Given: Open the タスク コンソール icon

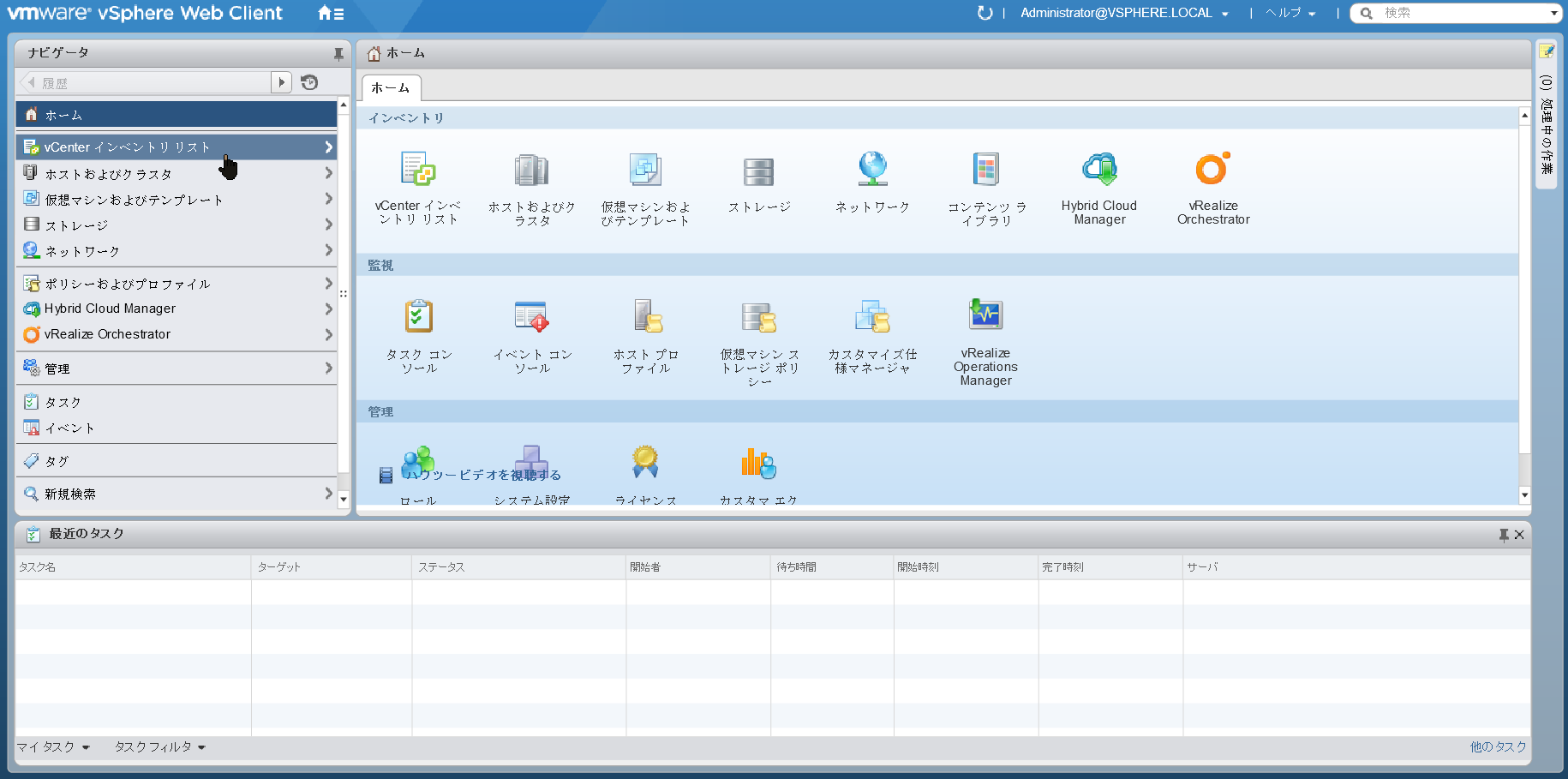Looking at the screenshot, I should click(x=418, y=316).
